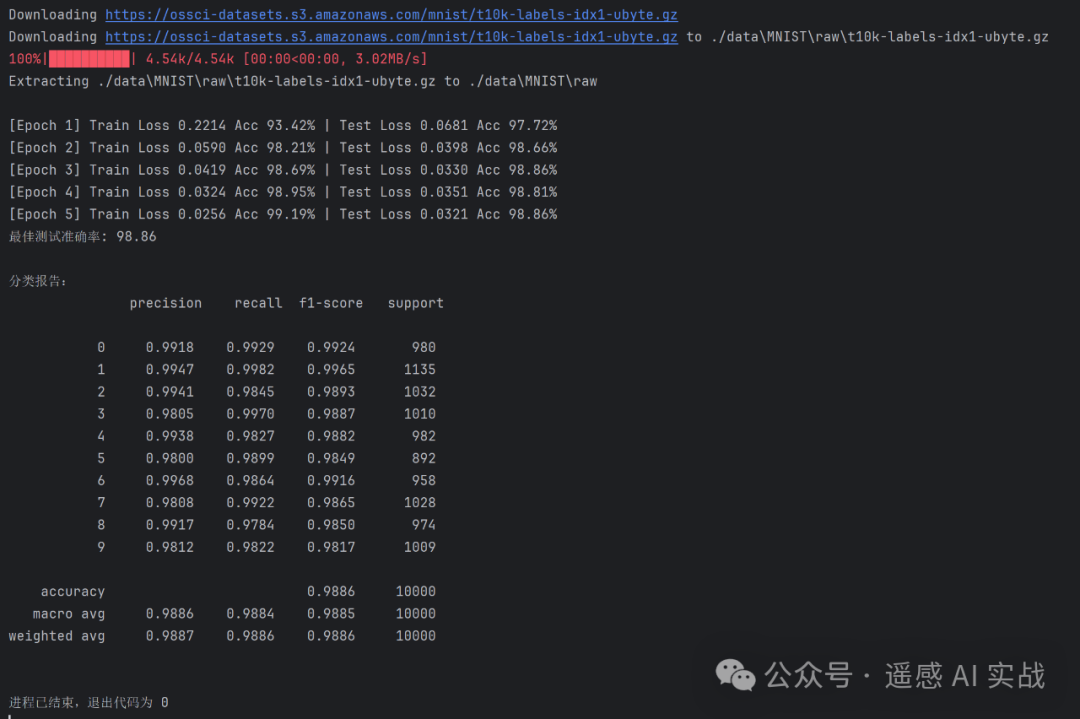Click the '100%' progress text
This screenshot has height=719, width=1080.
[25, 59]
